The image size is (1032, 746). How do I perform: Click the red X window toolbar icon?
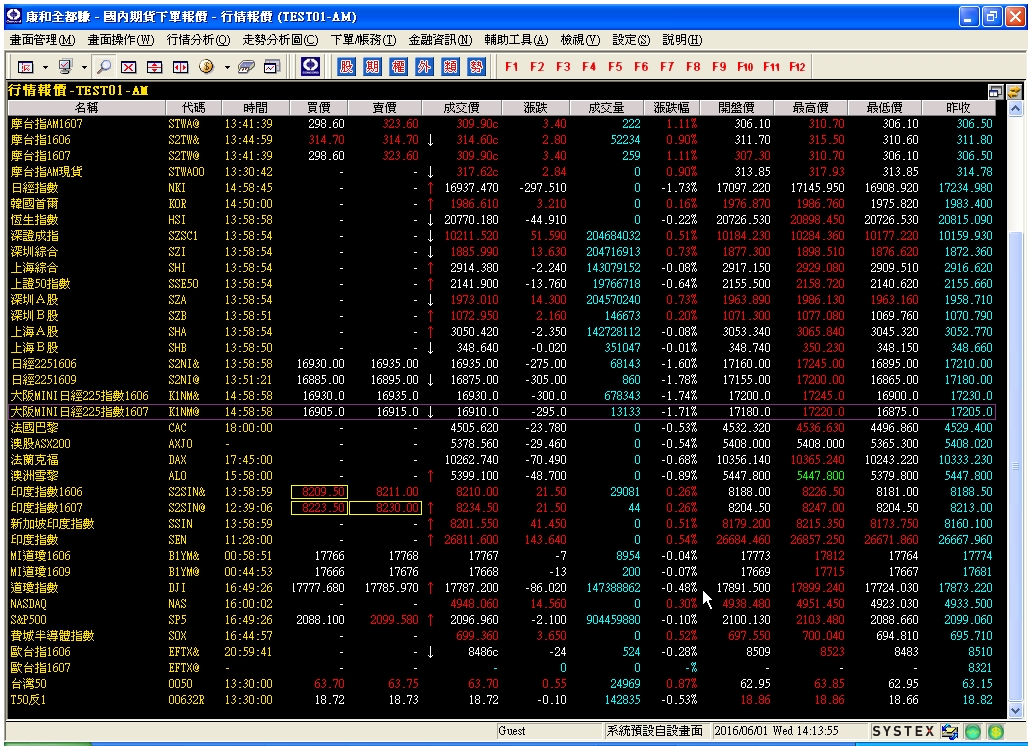coord(128,67)
